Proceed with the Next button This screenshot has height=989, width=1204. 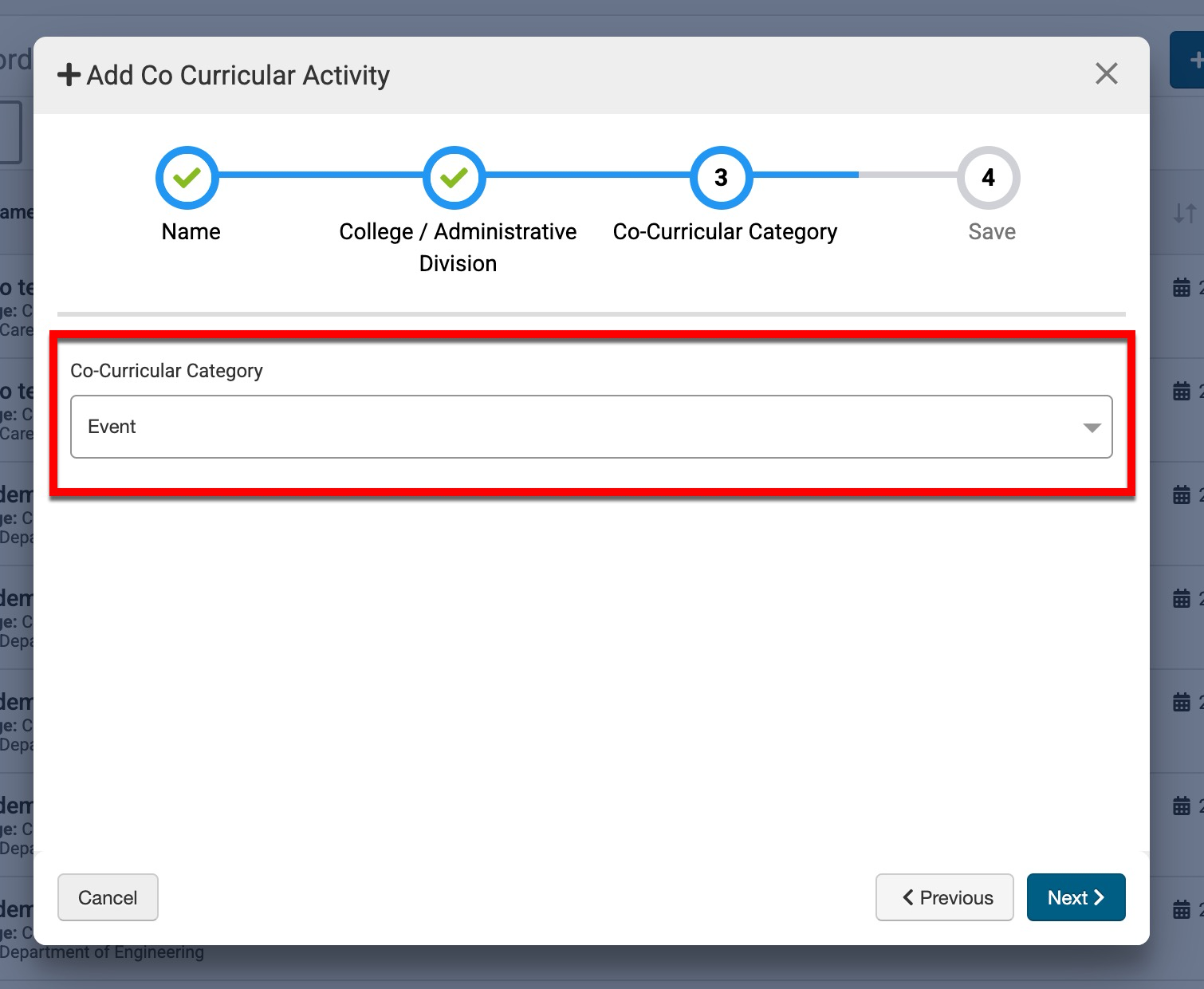point(1076,897)
